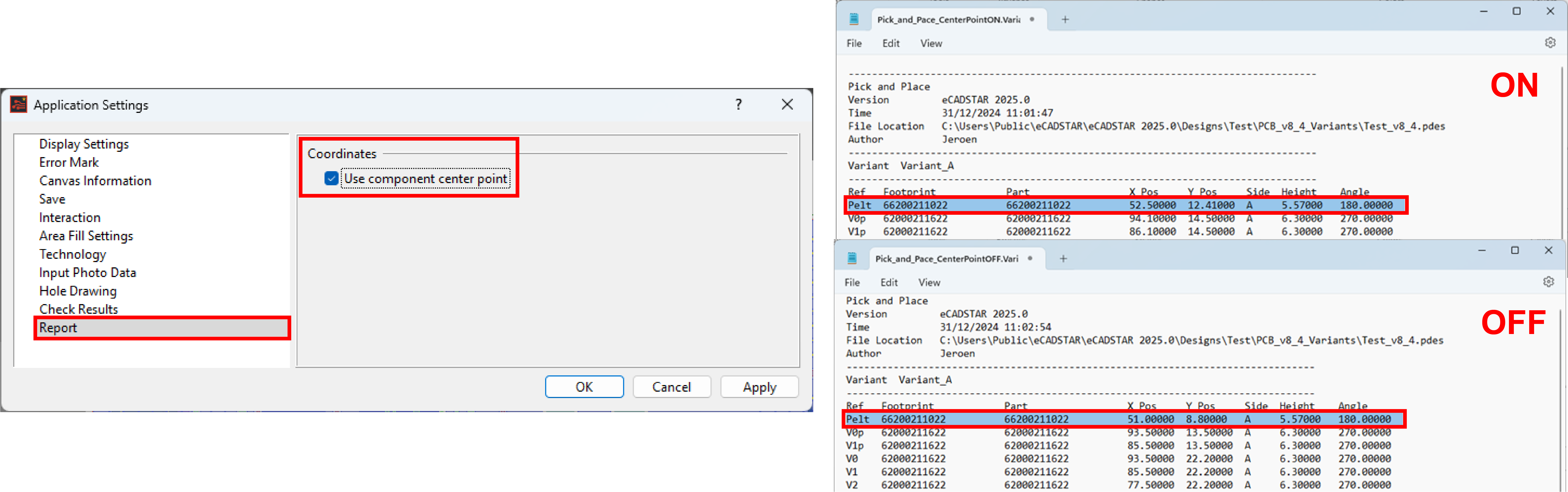1568x492 pixels.
Task: Click Notepad icon of the CenterPointON window
Action: [854, 19]
